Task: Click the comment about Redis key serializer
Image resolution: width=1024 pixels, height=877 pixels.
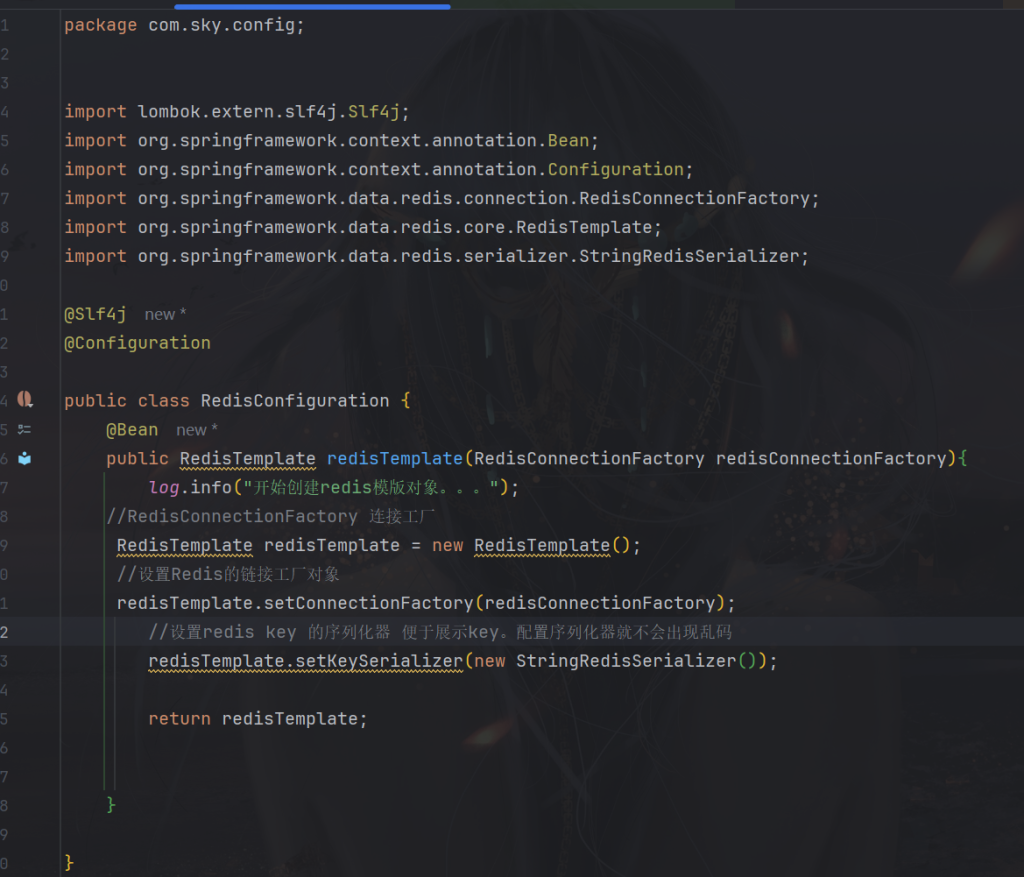Action: pyautogui.click(x=440, y=632)
